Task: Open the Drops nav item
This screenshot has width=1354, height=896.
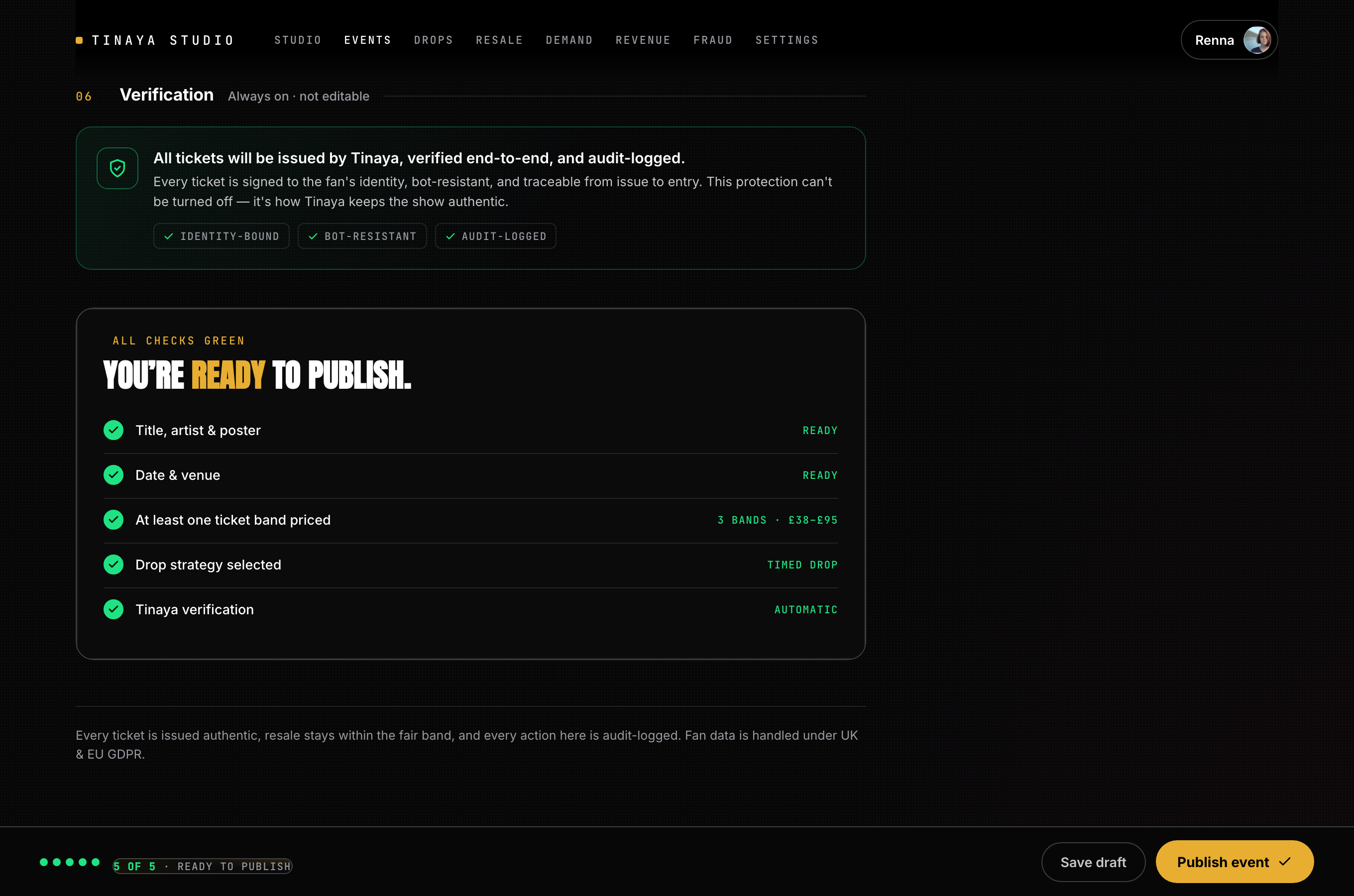Action: pyautogui.click(x=434, y=40)
